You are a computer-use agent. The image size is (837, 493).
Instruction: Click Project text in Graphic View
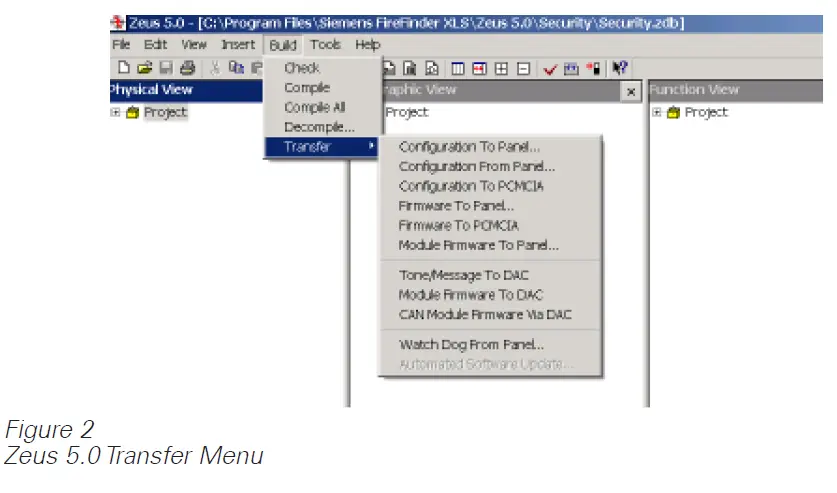(x=407, y=113)
